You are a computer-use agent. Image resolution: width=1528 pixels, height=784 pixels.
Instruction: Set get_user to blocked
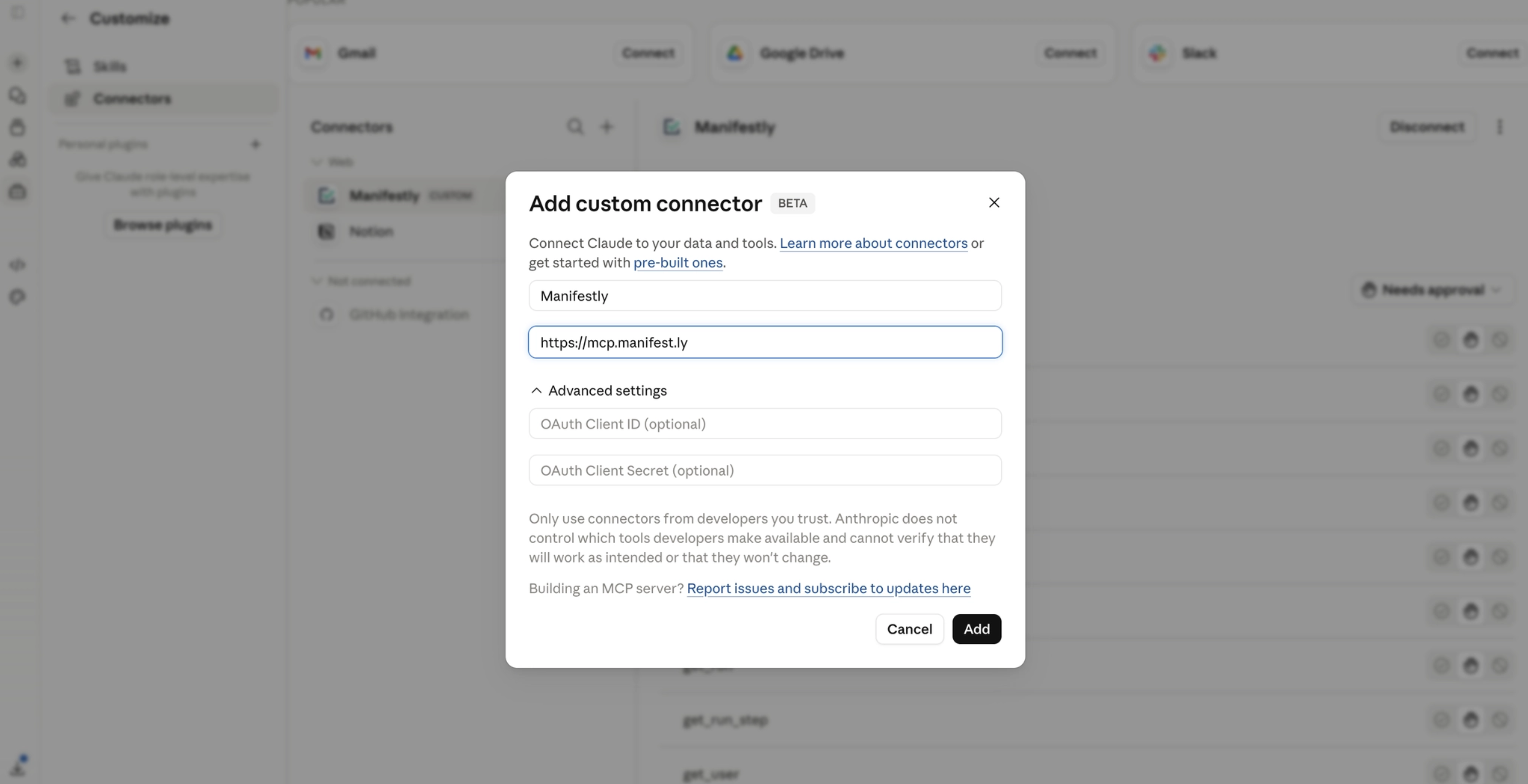pyautogui.click(x=1499, y=774)
